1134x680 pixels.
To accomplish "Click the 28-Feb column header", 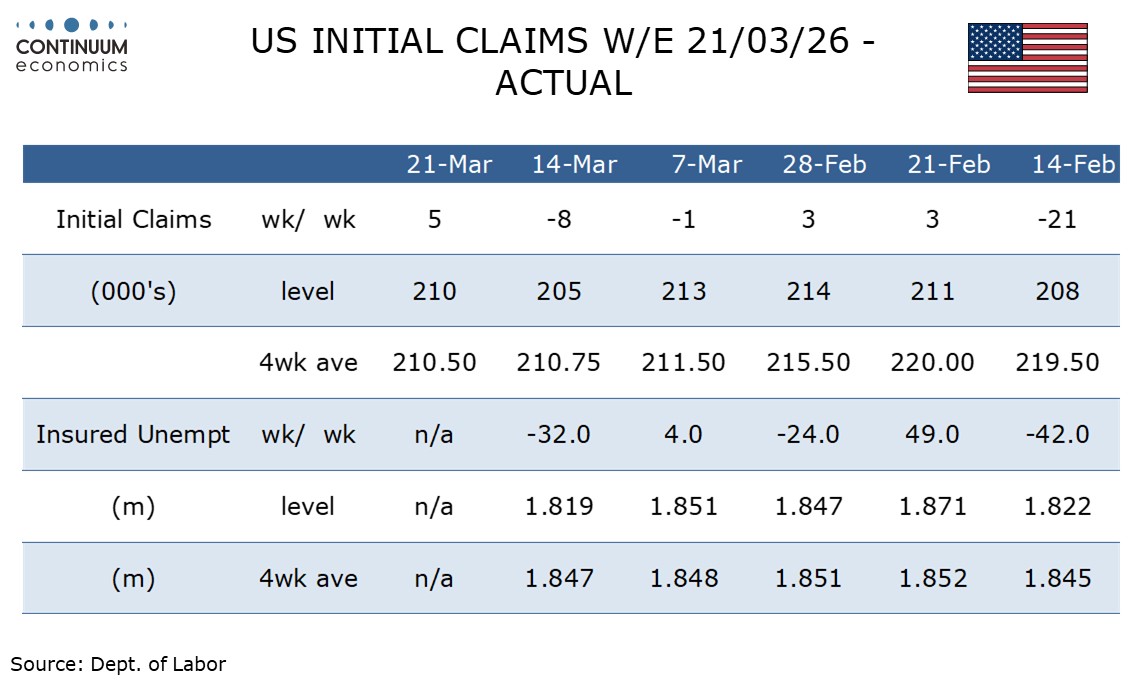I will (x=825, y=165).
